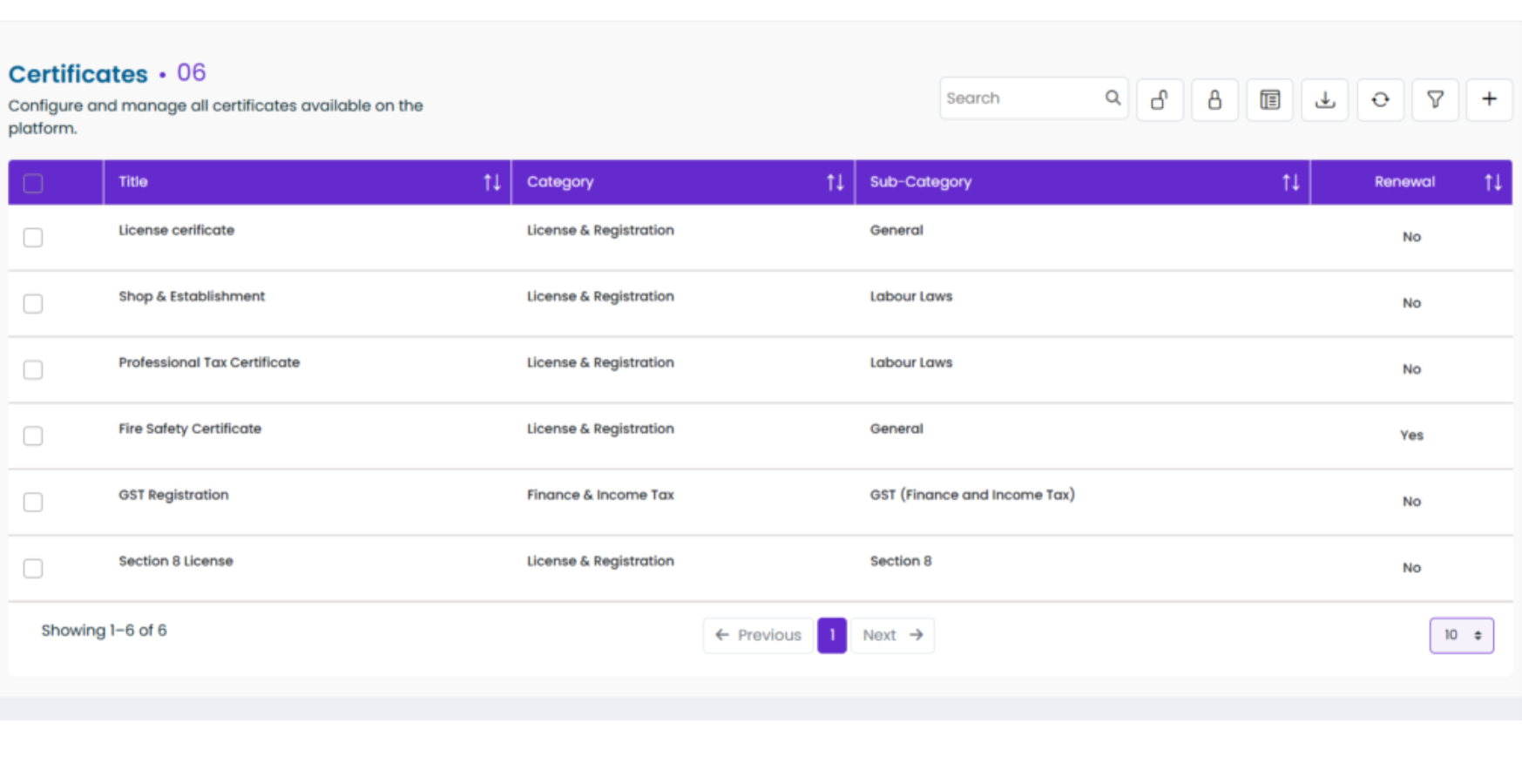Open the rows-per-page dropdown showing 10
Image resolution: width=1522 pixels, height=784 pixels.
pos(1462,635)
